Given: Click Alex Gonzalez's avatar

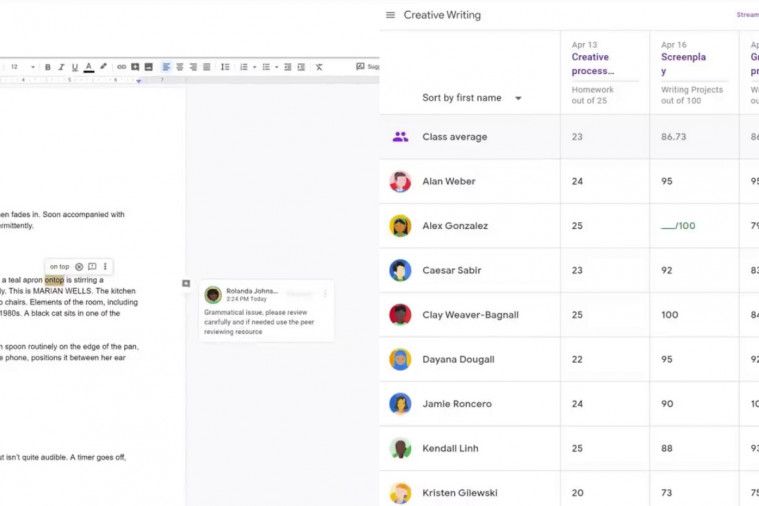Looking at the screenshot, I should pyautogui.click(x=400, y=226).
